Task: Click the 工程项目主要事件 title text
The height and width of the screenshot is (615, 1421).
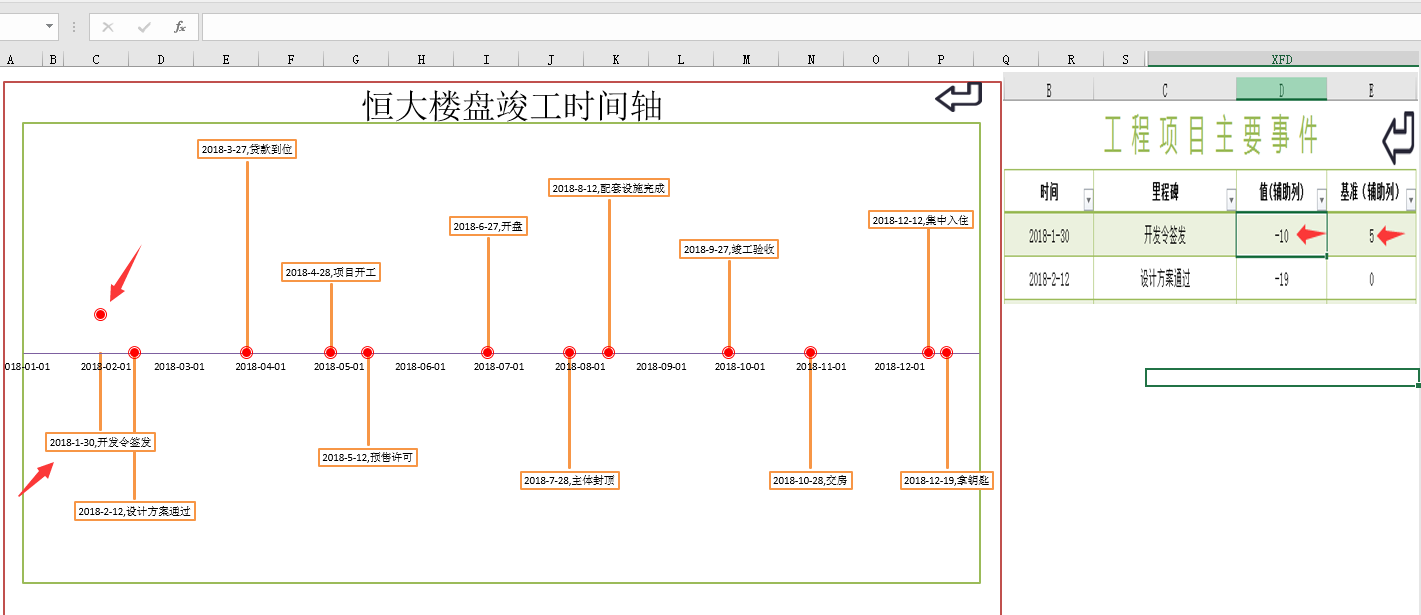Action: click(x=1211, y=135)
